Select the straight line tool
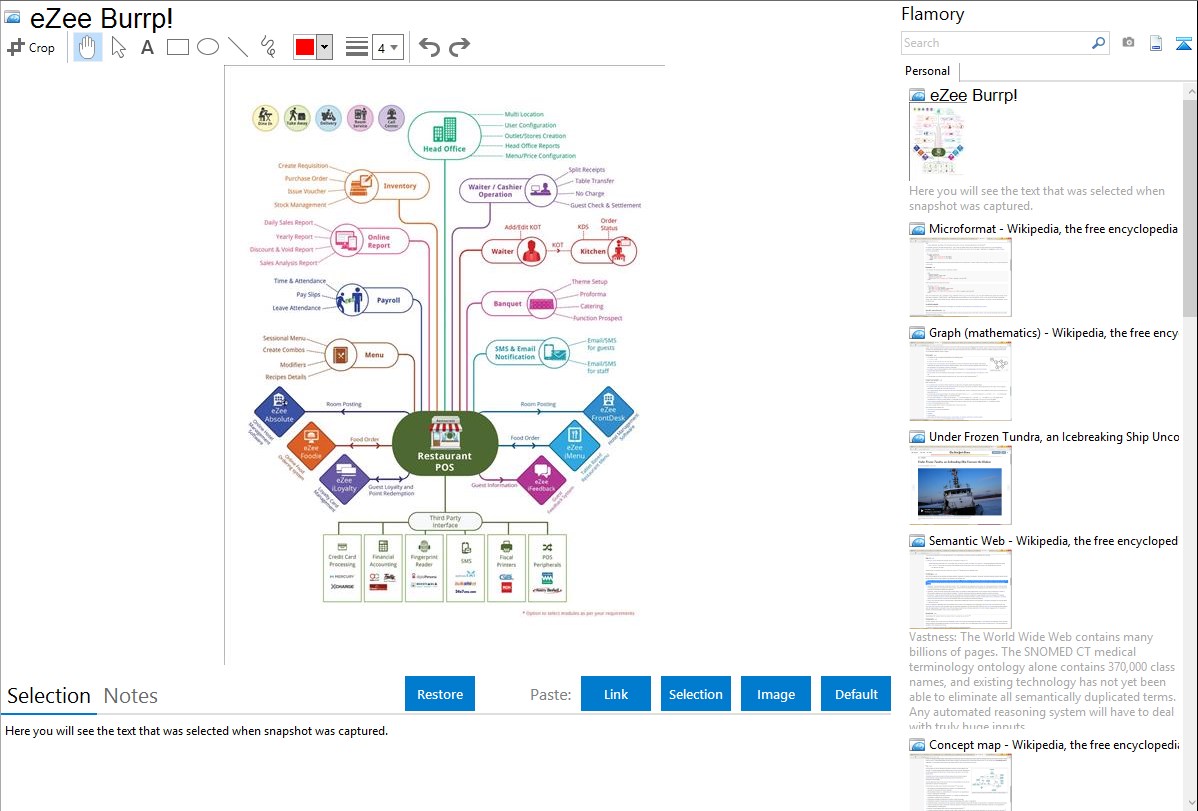The image size is (1198, 811). [x=238, y=47]
